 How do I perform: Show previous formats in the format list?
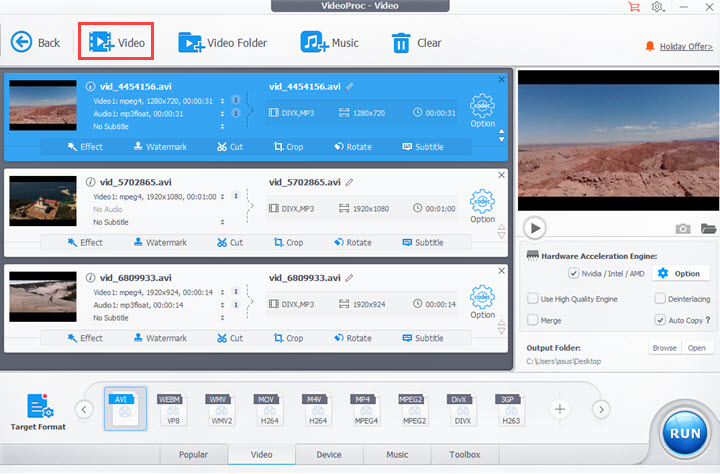[84, 409]
